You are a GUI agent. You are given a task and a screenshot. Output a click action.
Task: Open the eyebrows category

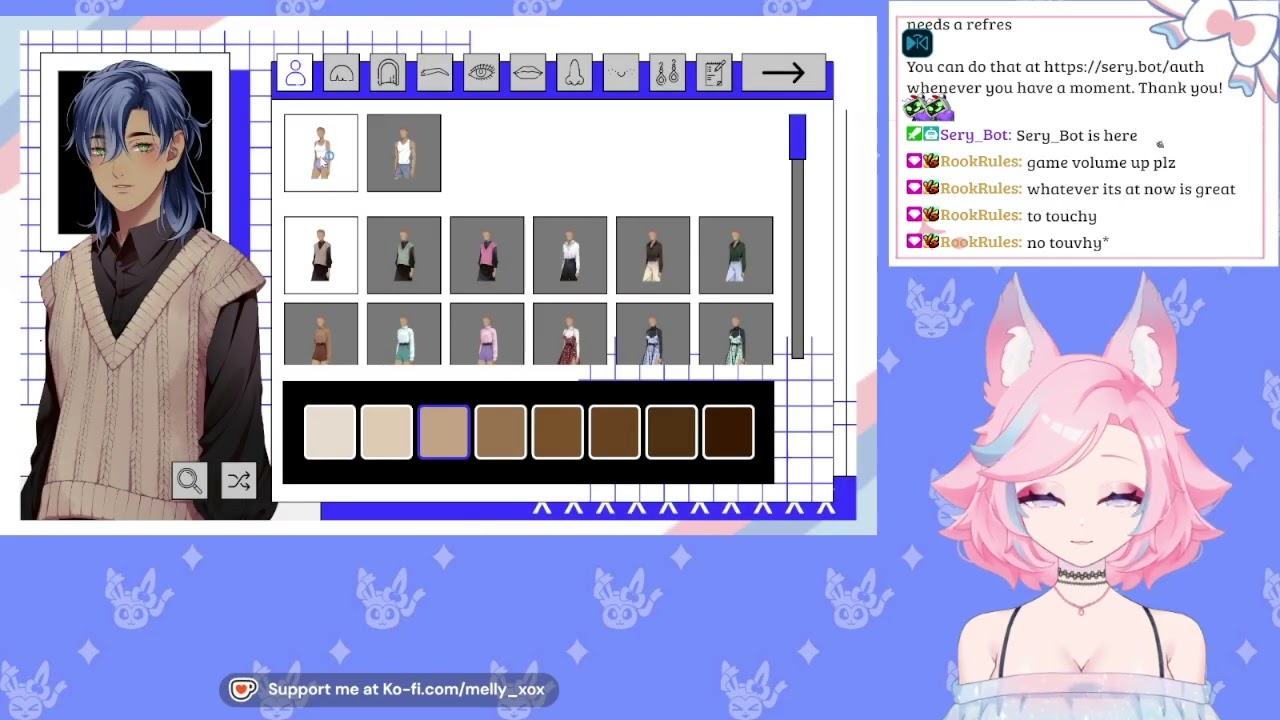(434, 73)
